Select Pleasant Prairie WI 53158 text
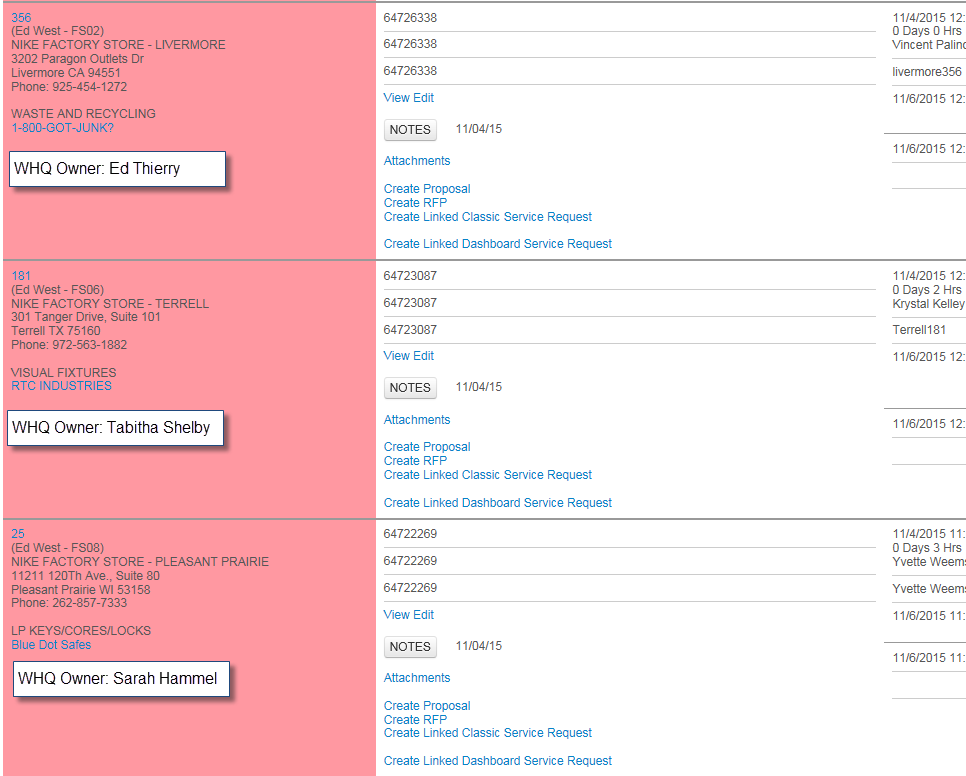 (x=81, y=589)
